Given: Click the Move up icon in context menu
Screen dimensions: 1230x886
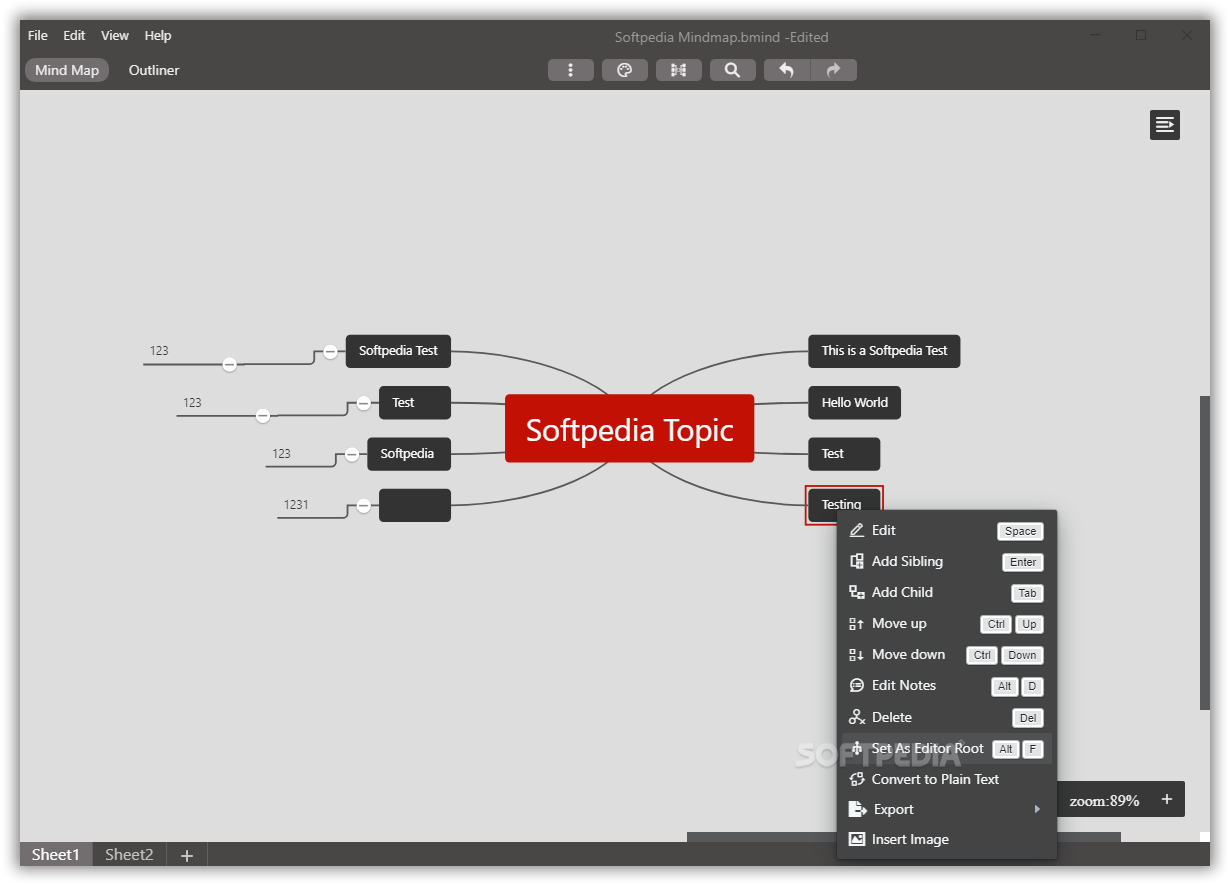Looking at the screenshot, I should [857, 623].
